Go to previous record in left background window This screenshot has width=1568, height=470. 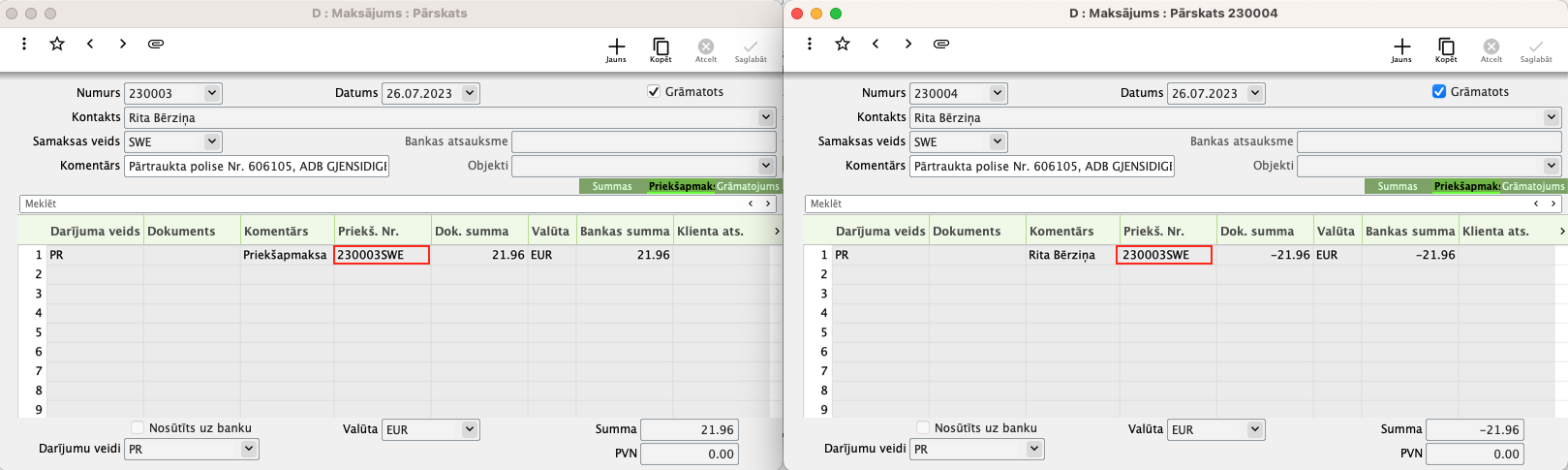coord(90,44)
